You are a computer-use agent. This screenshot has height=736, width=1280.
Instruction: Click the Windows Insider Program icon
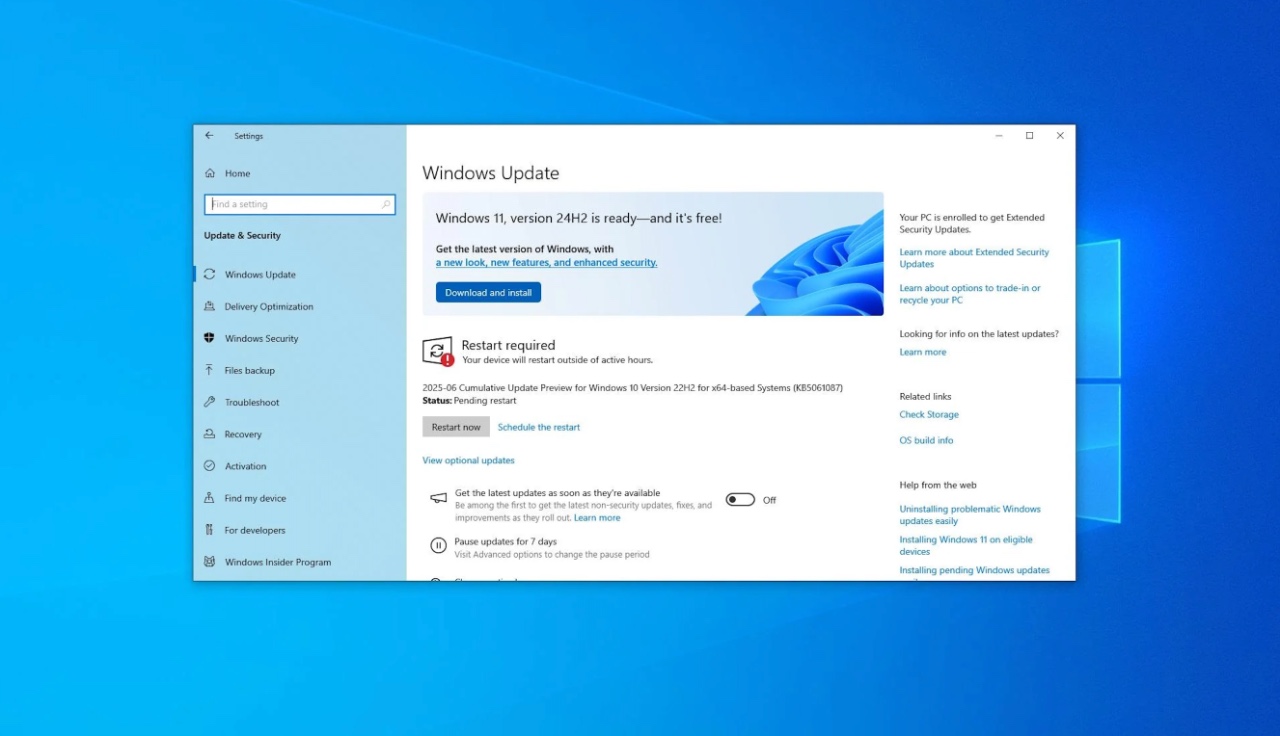point(210,562)
